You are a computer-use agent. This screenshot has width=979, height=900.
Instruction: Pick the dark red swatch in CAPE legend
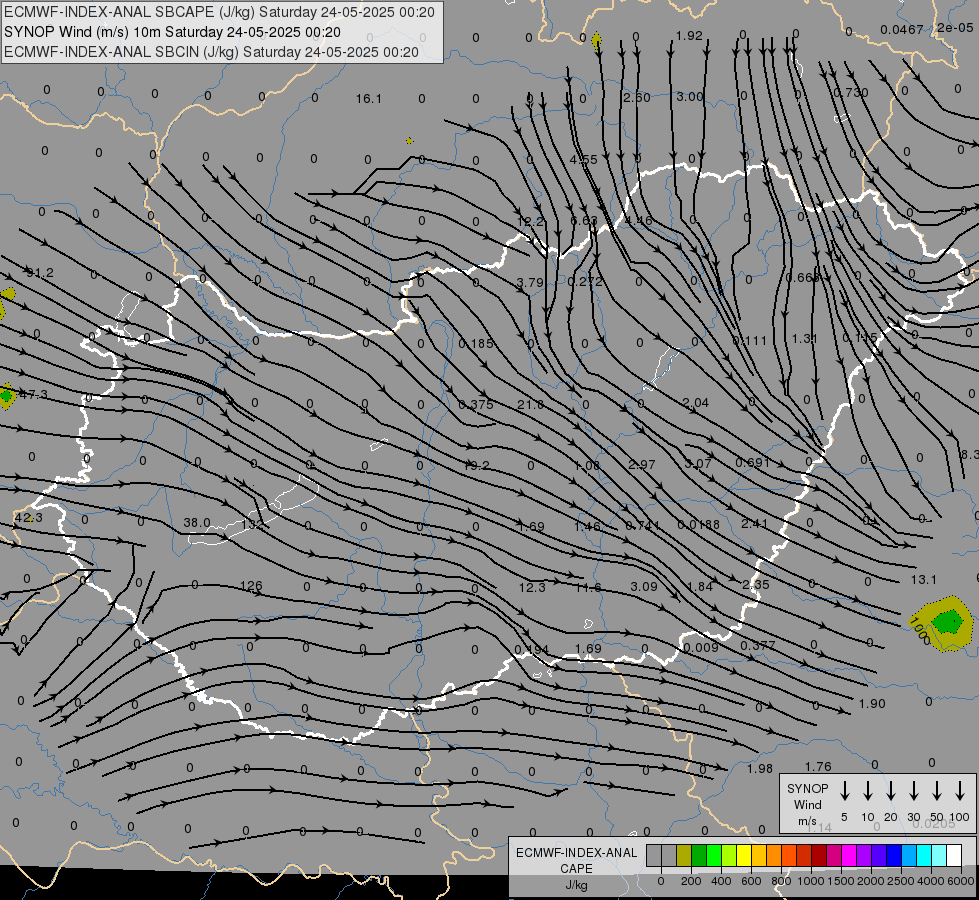coord(819,856)
